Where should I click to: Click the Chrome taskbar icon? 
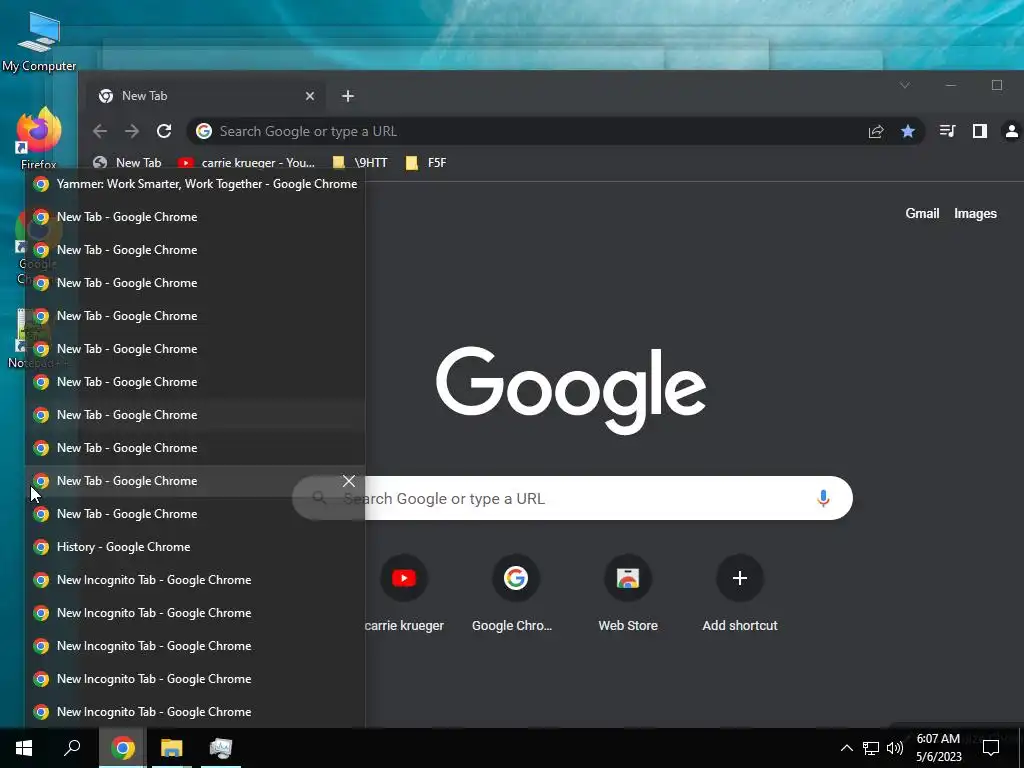click(x=123, y=748)
